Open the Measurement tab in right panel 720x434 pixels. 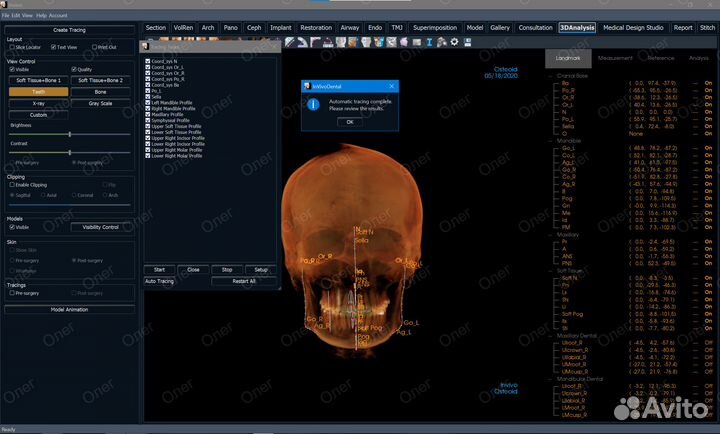click(x=615, y=58)
